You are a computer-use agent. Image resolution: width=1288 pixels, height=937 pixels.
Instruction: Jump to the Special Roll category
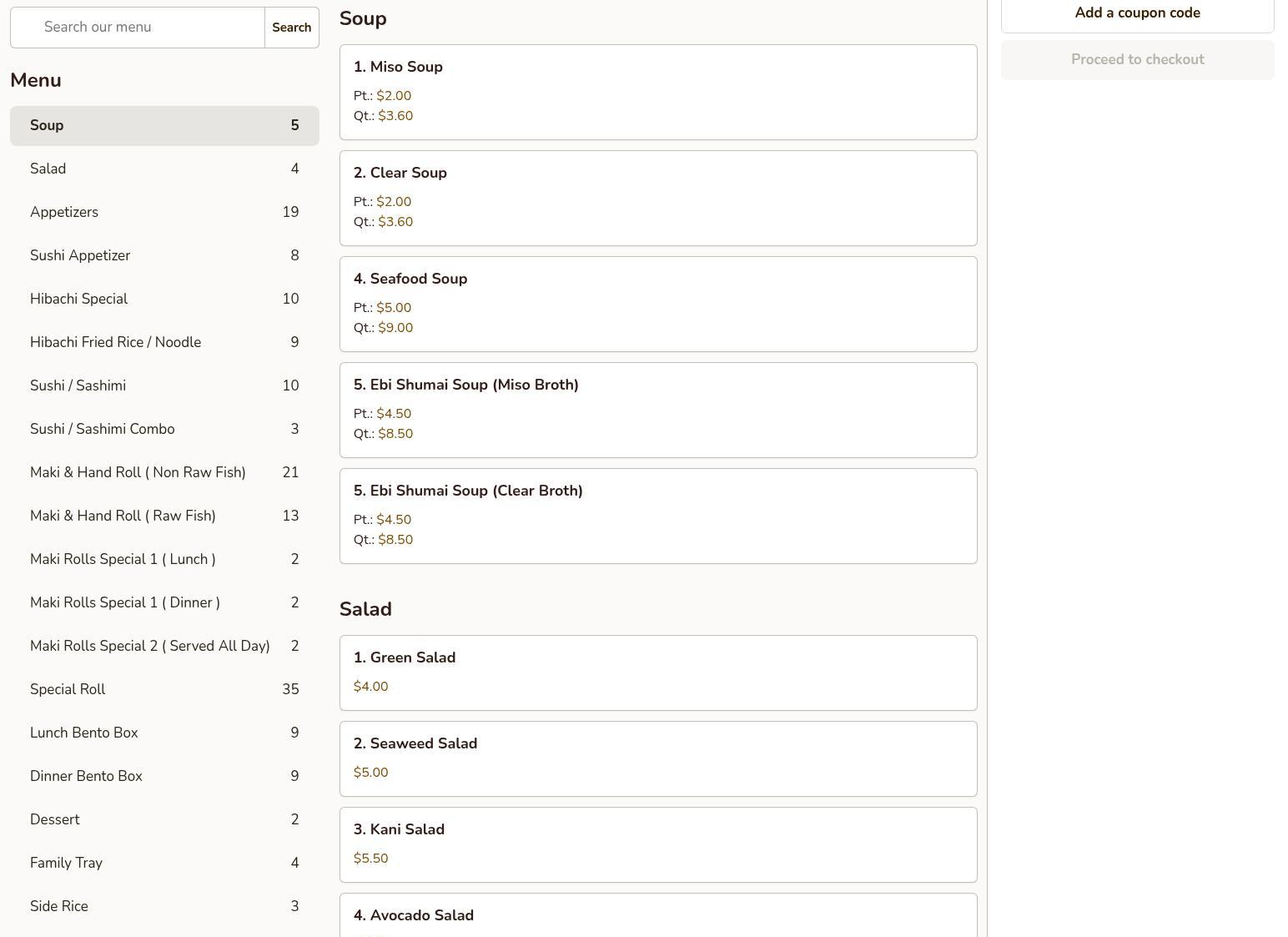[x=164, y=690]
